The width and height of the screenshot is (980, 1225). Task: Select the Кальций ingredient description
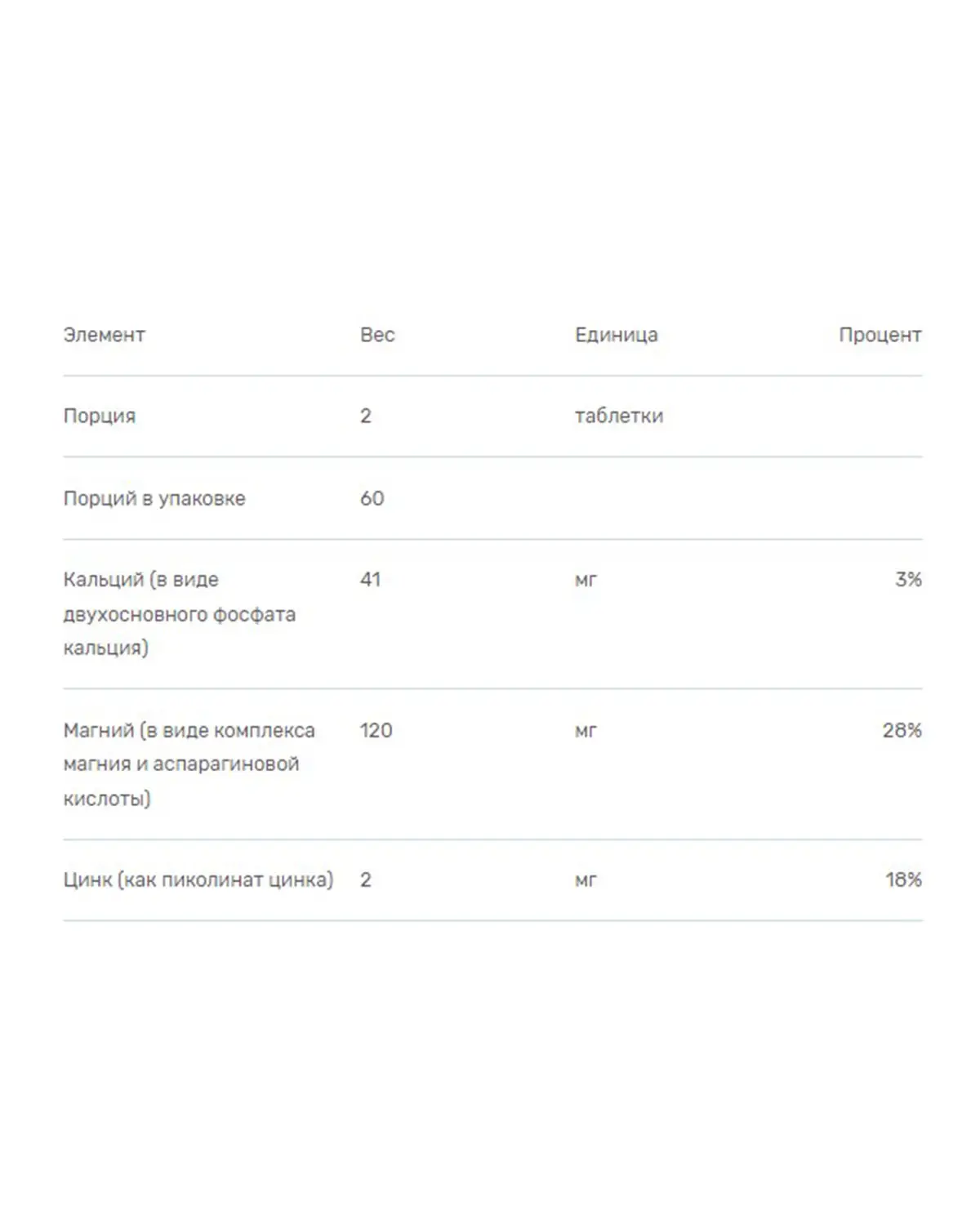coord(180,613)
